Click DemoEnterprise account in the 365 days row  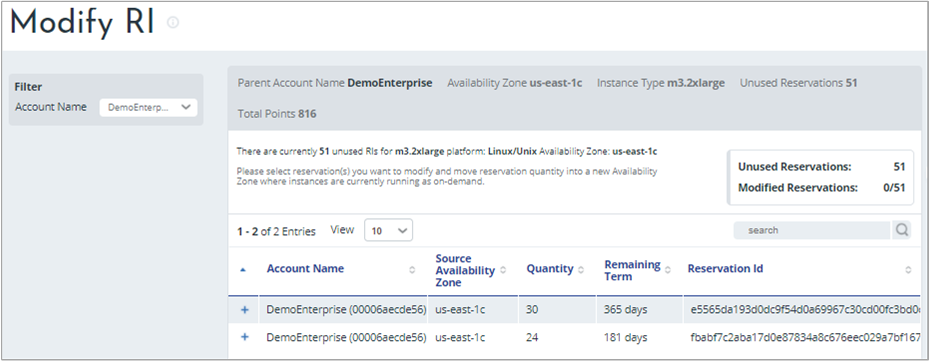[346, 309]
